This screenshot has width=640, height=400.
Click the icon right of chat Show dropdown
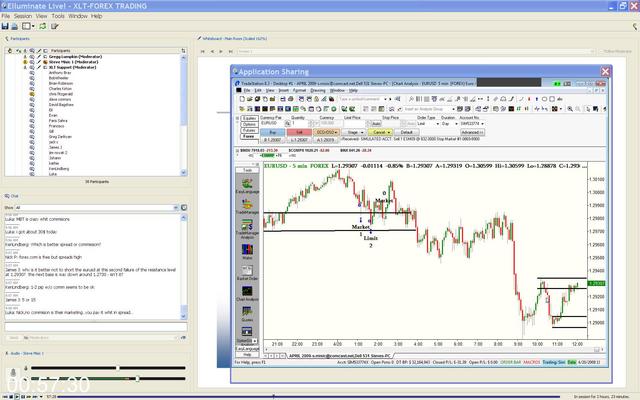click(184, 208)
